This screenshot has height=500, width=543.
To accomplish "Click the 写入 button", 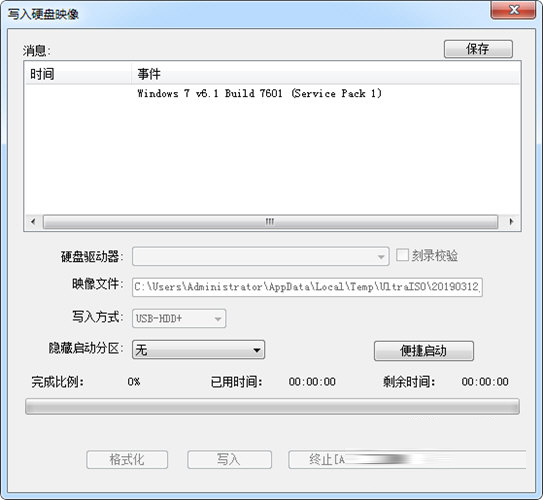I will coord(229,459).
